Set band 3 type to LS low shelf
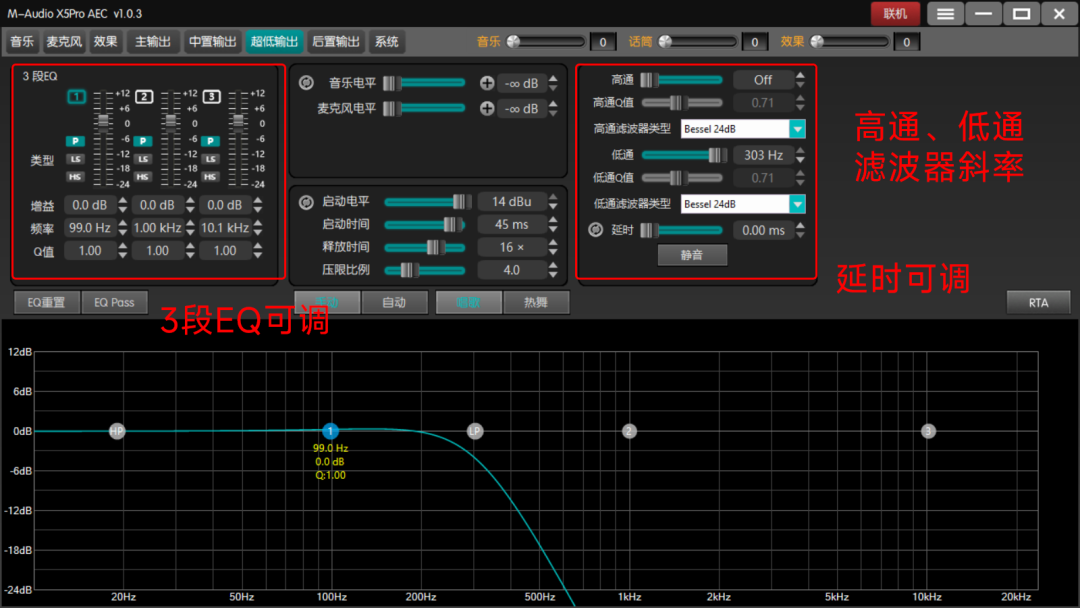The width and height of the screenshot is (1080, 608). tap(210, 159)
